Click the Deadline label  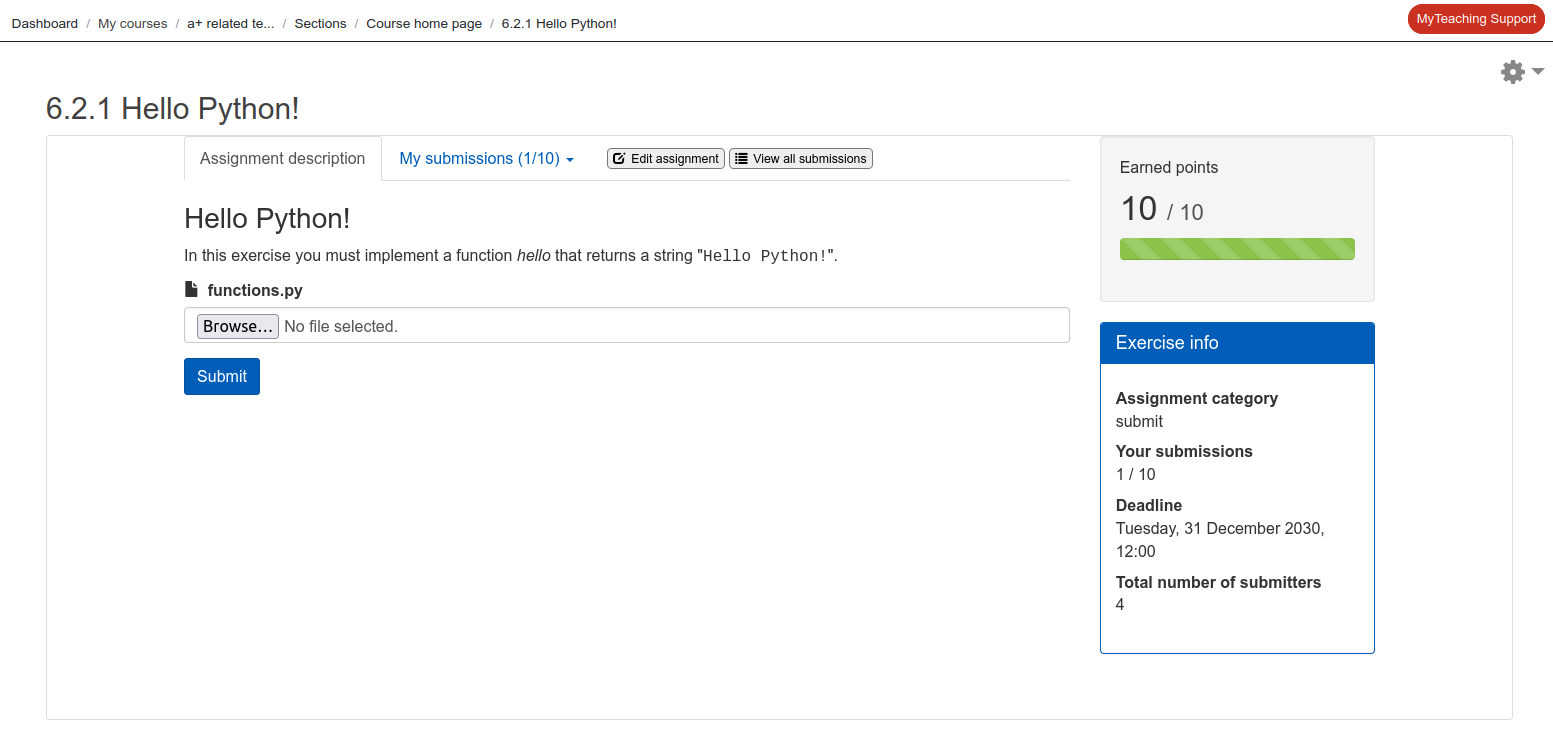point(1149,505)
